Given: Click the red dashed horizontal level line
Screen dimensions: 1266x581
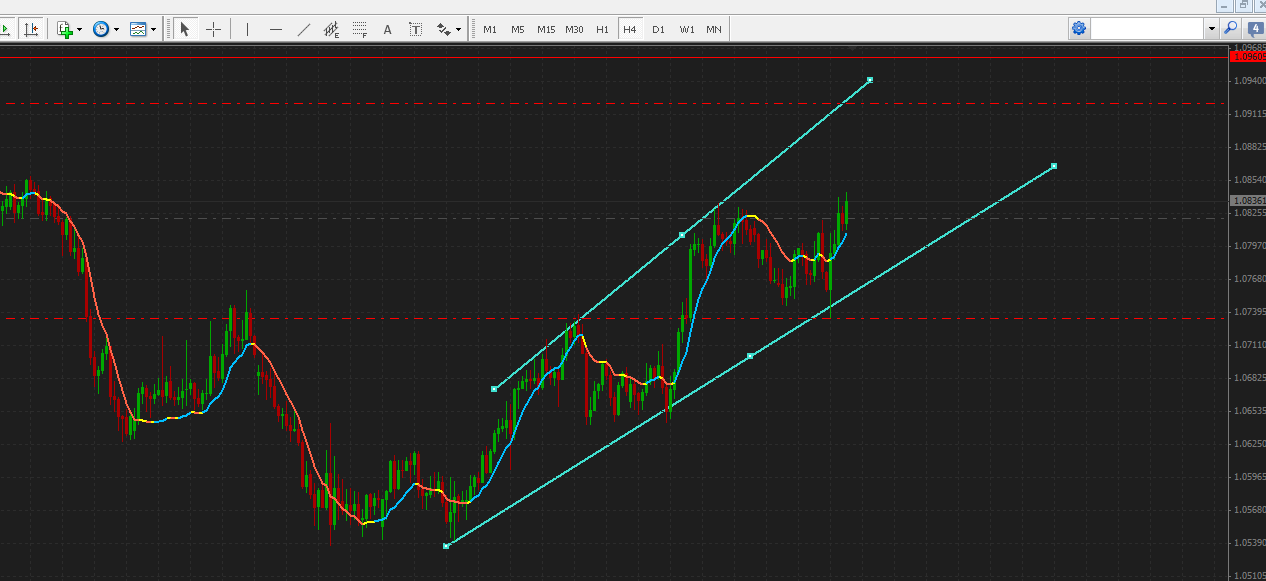Looking at the screenshot, I should [612, 318].
